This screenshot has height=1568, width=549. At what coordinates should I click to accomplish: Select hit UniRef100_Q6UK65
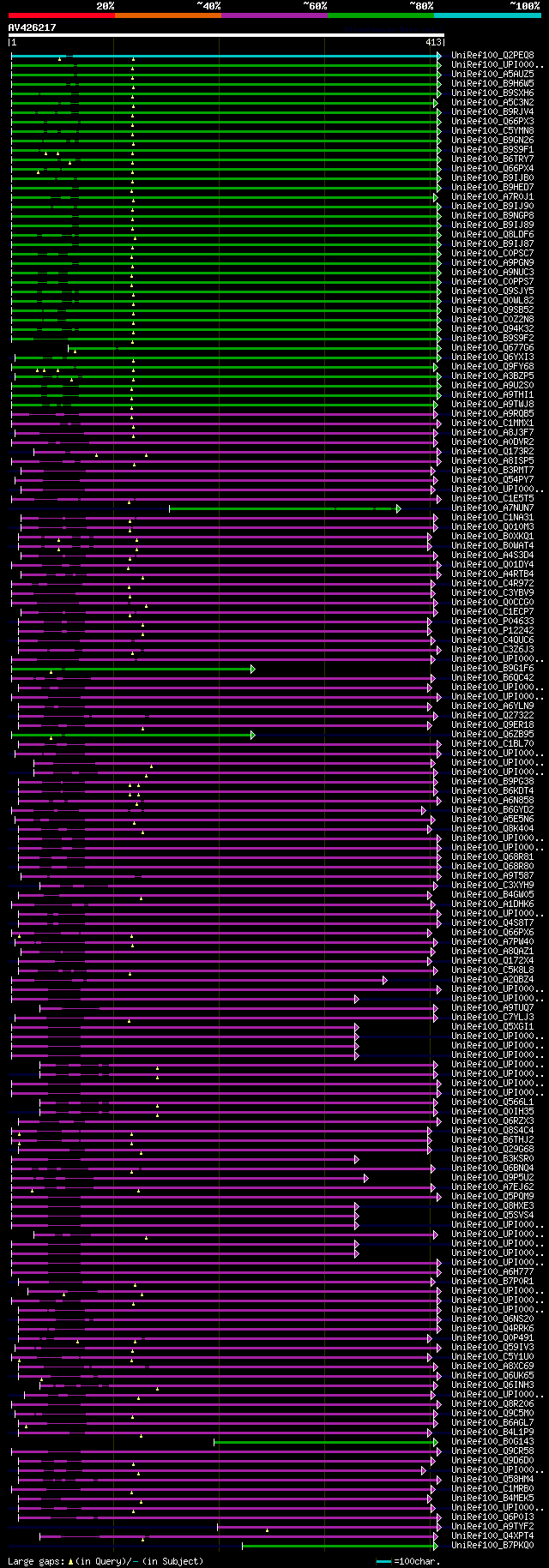point(492,1375)
